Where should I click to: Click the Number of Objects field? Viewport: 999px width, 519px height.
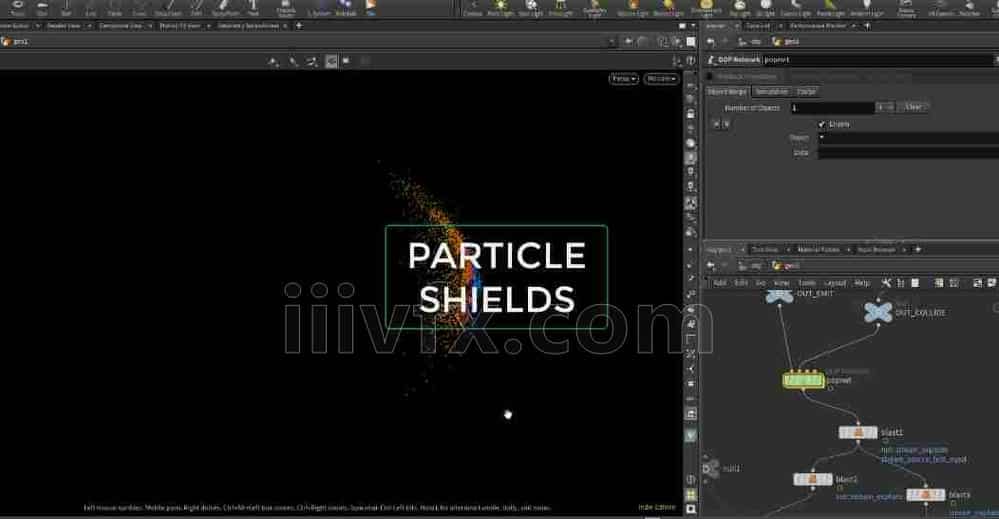(x=832, y=108)
